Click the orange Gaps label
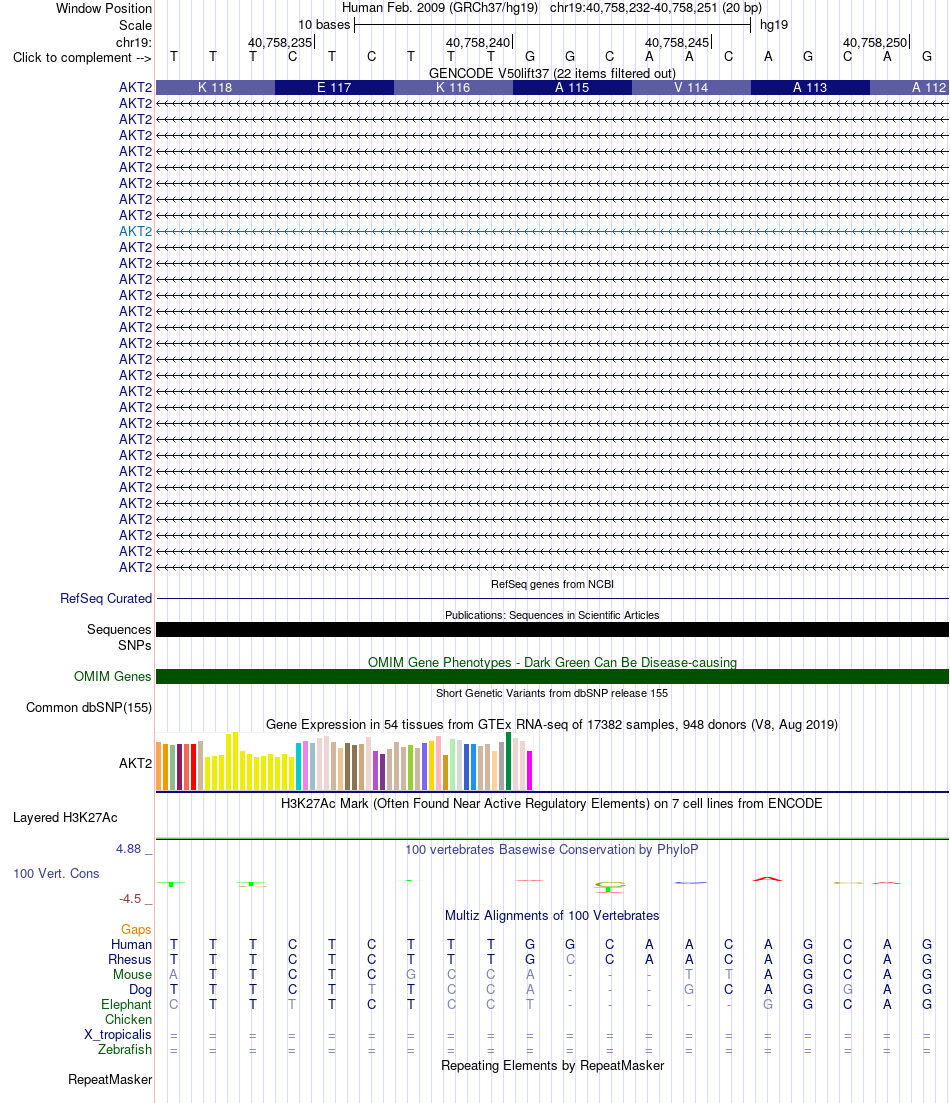This screenshot has width=950, height=1103. click(136, 930)
